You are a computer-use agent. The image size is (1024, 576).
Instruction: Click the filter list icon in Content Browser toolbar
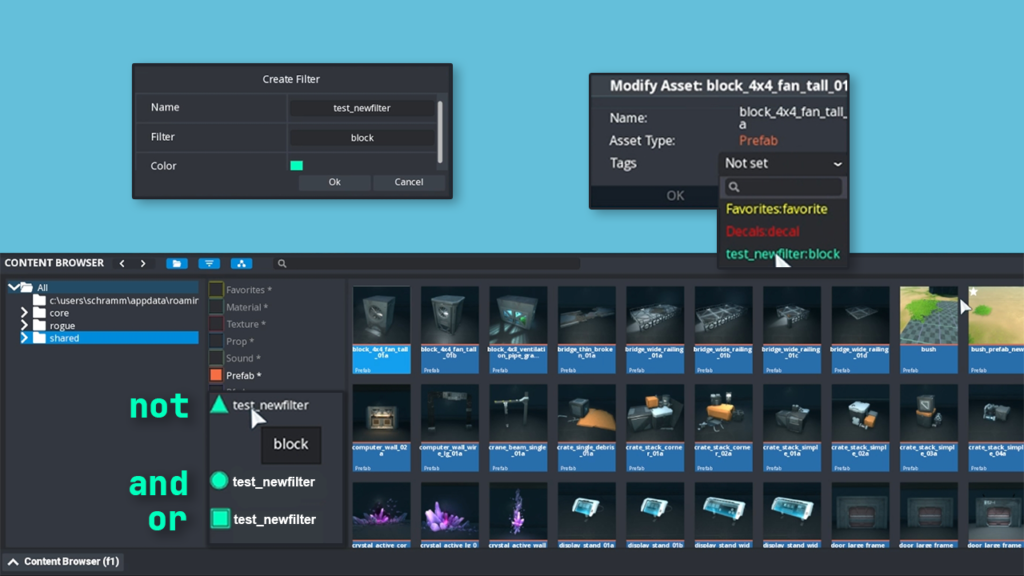coord(209,264)
